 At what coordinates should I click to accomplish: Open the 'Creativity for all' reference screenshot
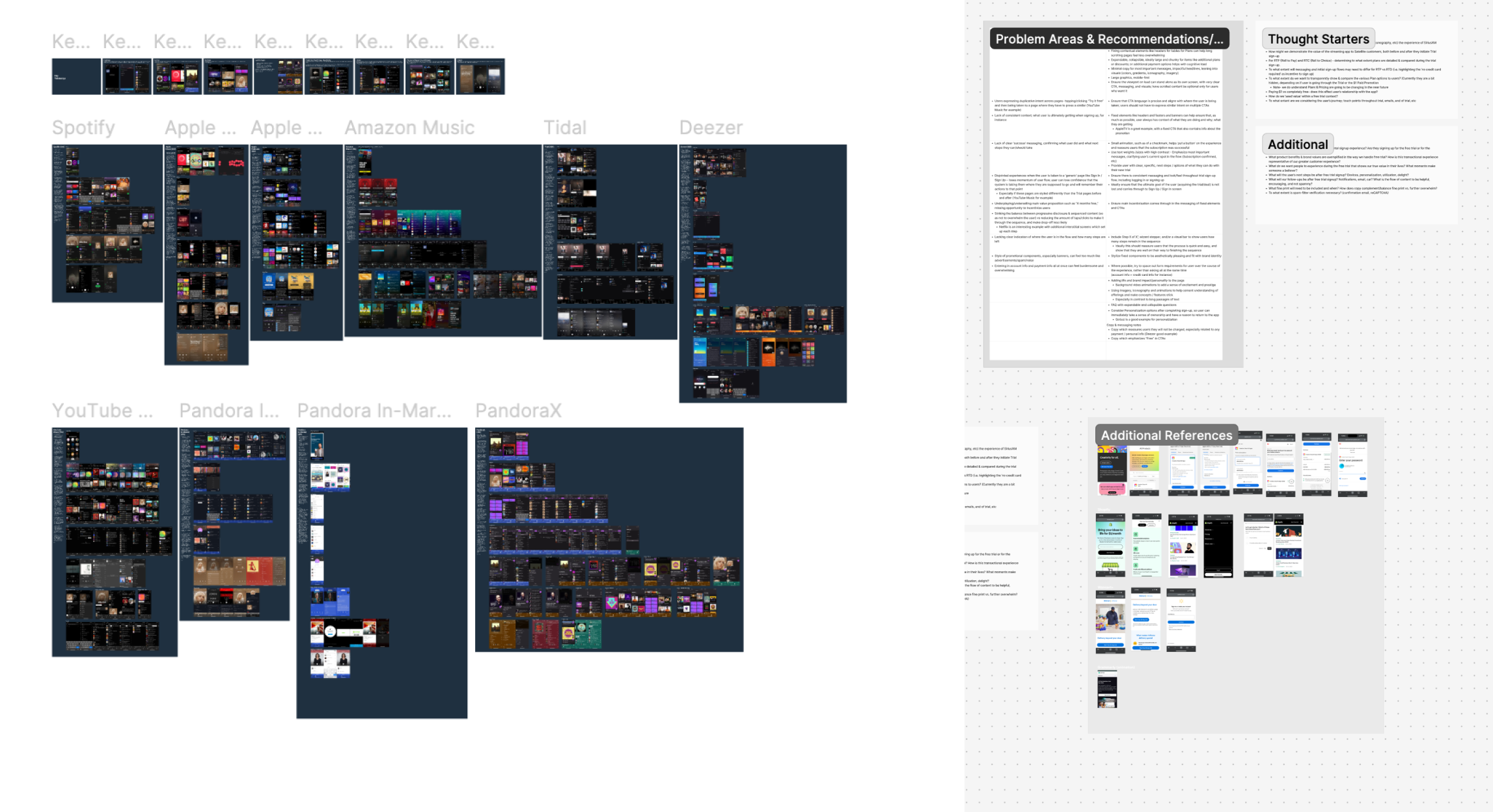pyautogui.click(x=1112, y=470)
